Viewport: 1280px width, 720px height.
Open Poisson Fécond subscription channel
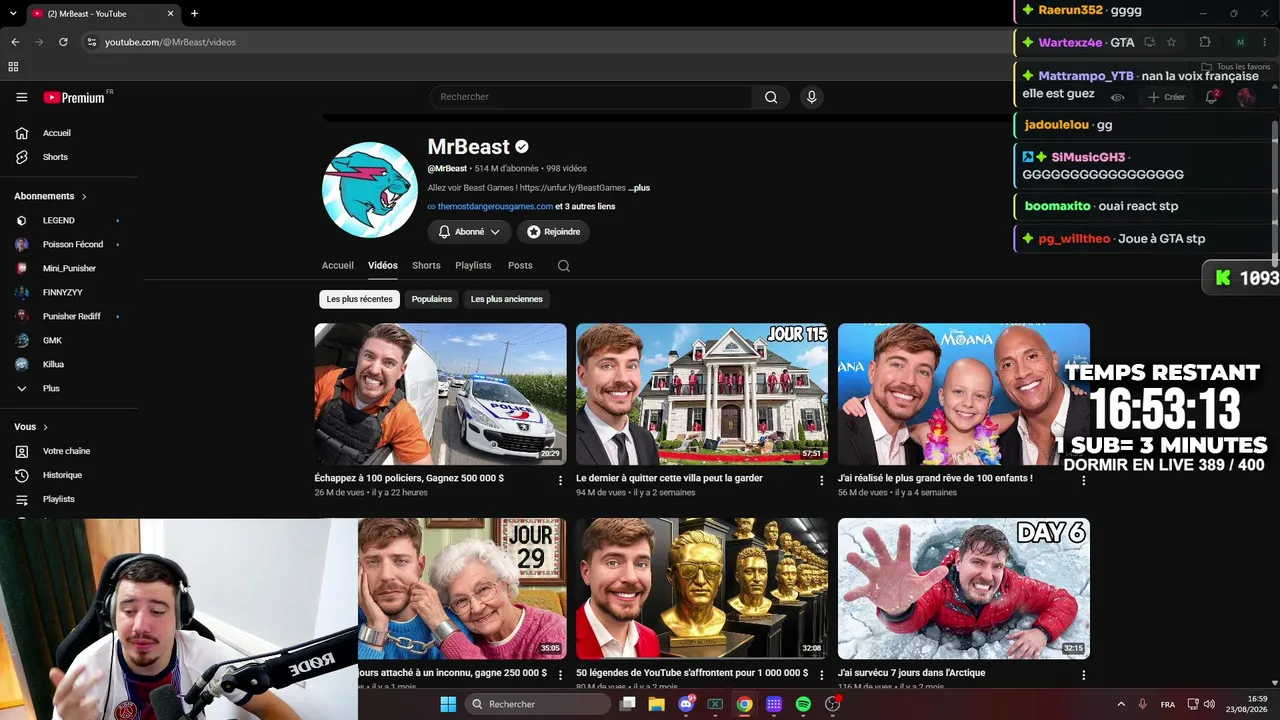point(73,244)
